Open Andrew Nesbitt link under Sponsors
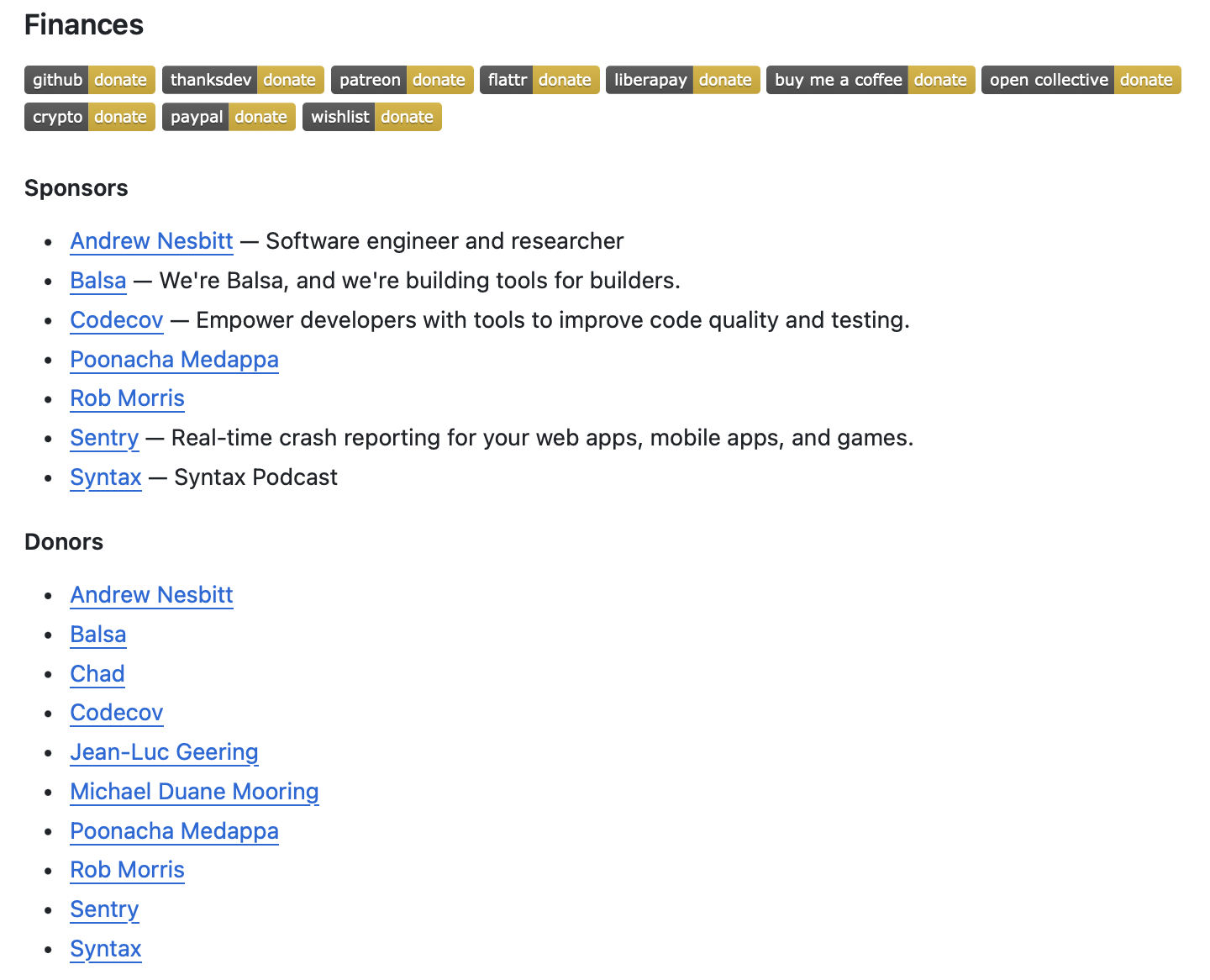Screen dimensions: 1210x980 [x=151, y=241]
